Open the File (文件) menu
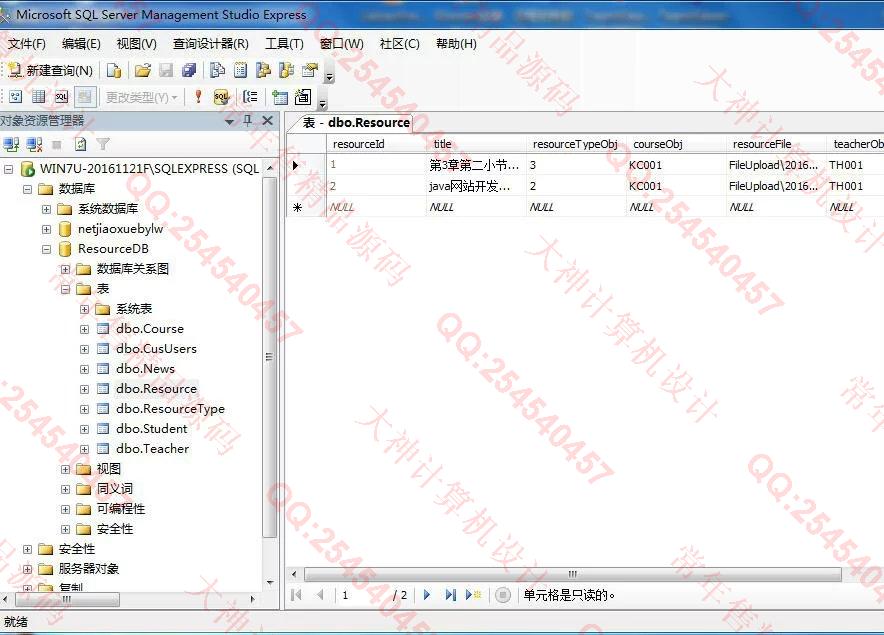The height and width of the screenshot is (635, 884). 26,43
